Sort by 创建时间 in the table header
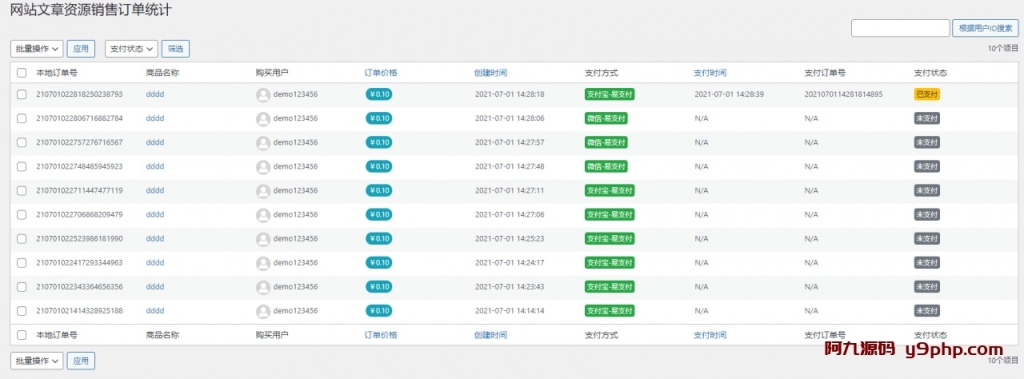Screen dimensions: 1024x379 click(490, 73)
